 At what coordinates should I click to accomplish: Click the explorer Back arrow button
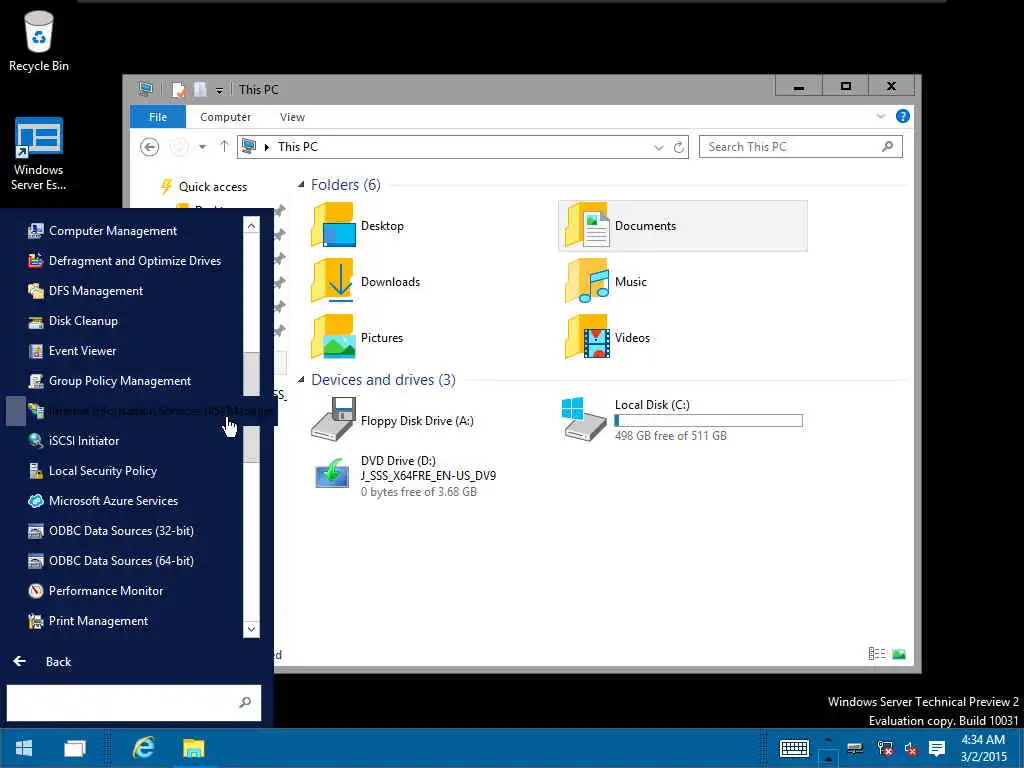150,147
